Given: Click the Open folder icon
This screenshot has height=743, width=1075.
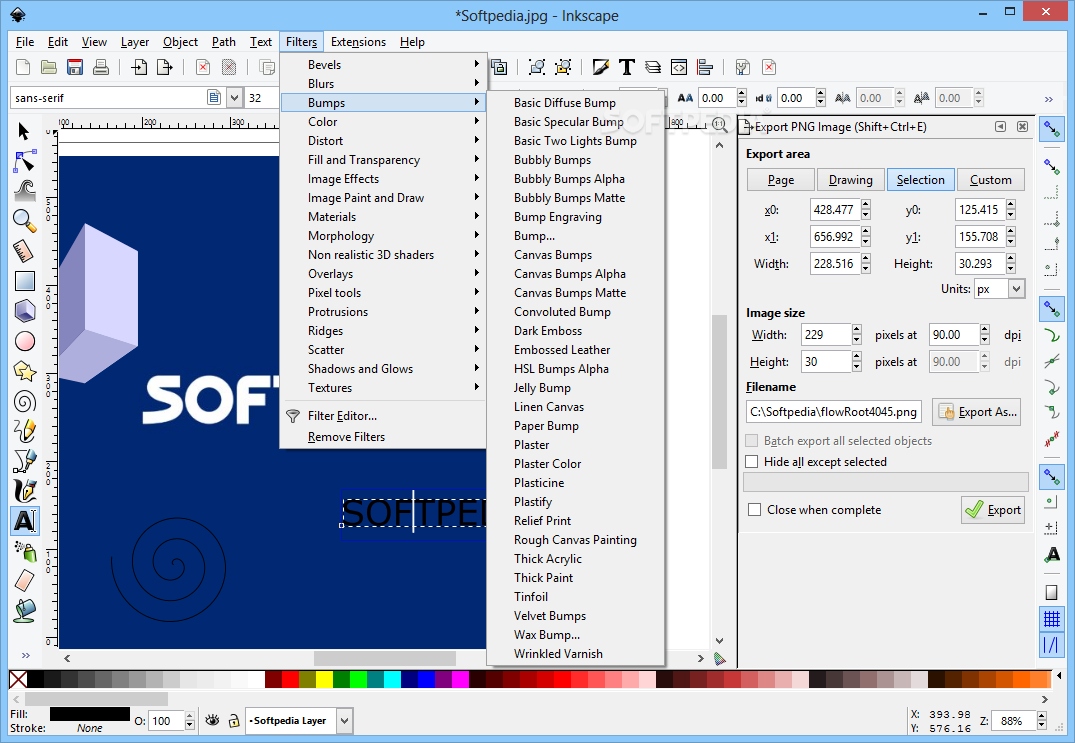Looking at the screenshot, I should pos(49,67).
